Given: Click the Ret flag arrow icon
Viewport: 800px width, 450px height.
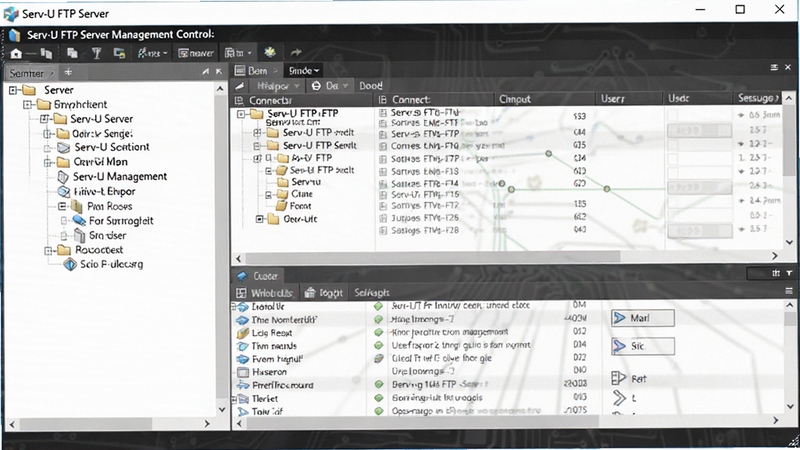Looking at the screenshot, I should coord(618,378).
